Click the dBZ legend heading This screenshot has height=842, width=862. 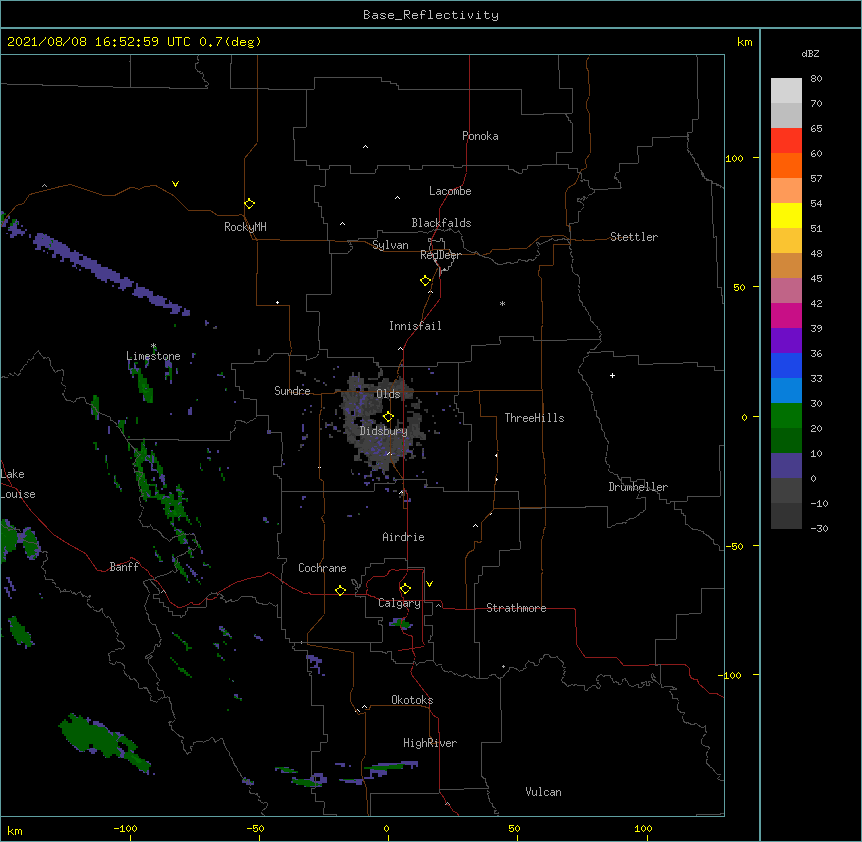click(x=810, y=53)
